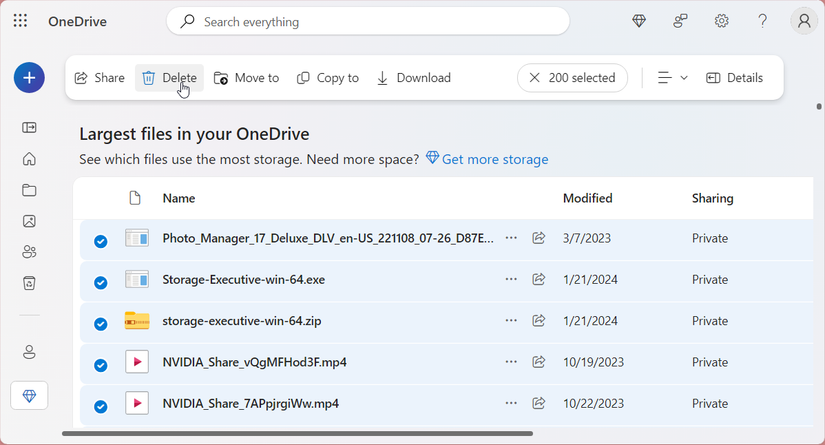Click the horizontal scrollbar
Screen dimensions: 825x445
297,433
